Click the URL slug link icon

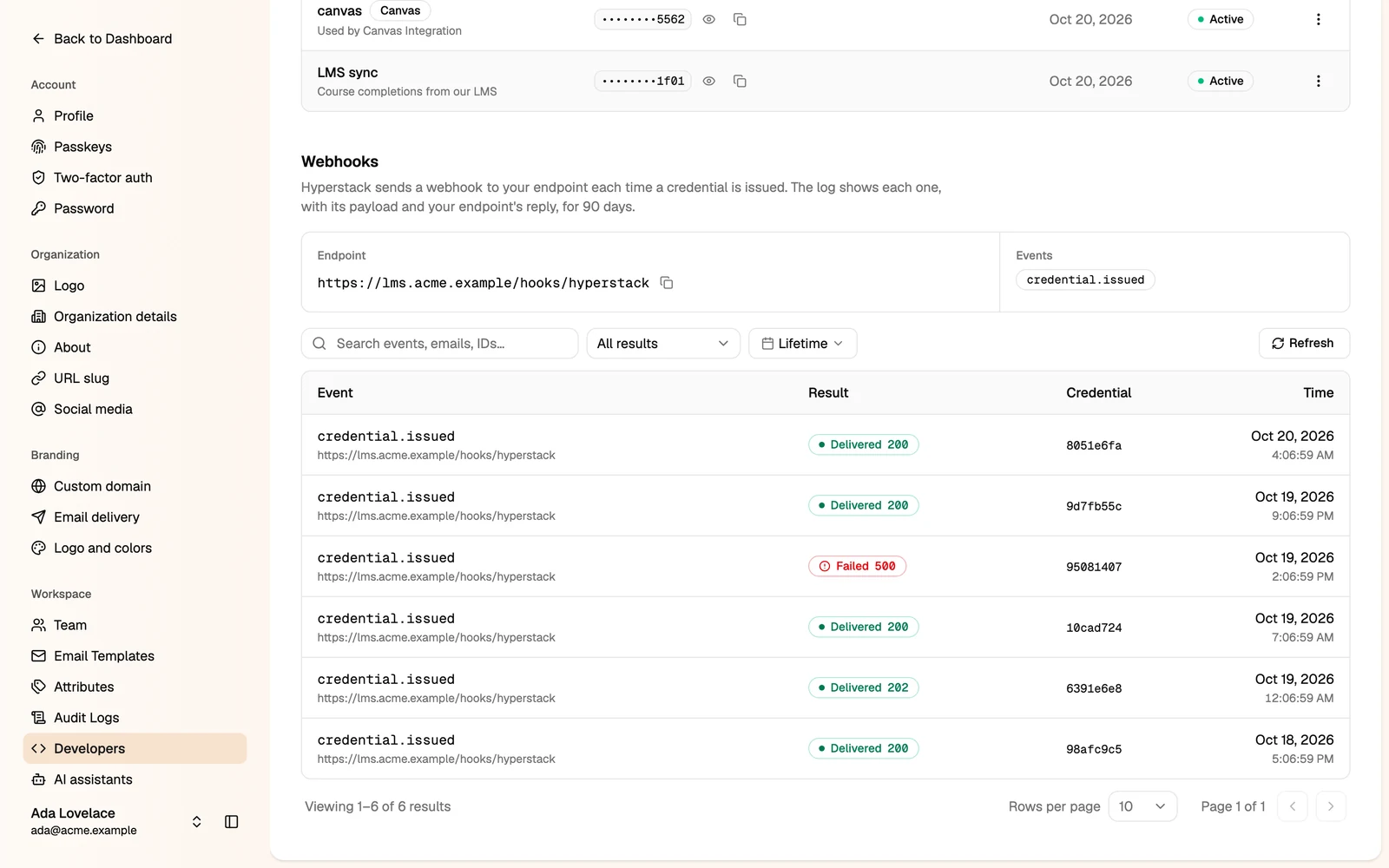click(x=38, y=378)
